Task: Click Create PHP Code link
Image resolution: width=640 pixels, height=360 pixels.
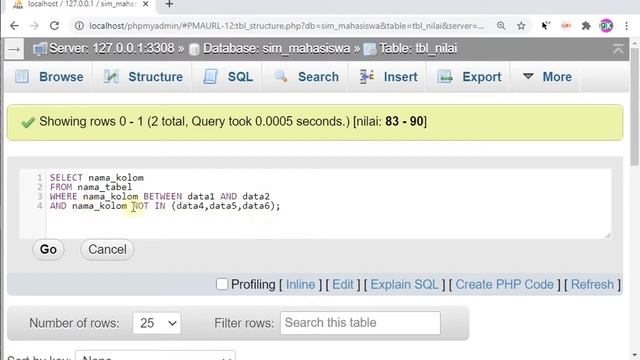Action: coord(504,284)
